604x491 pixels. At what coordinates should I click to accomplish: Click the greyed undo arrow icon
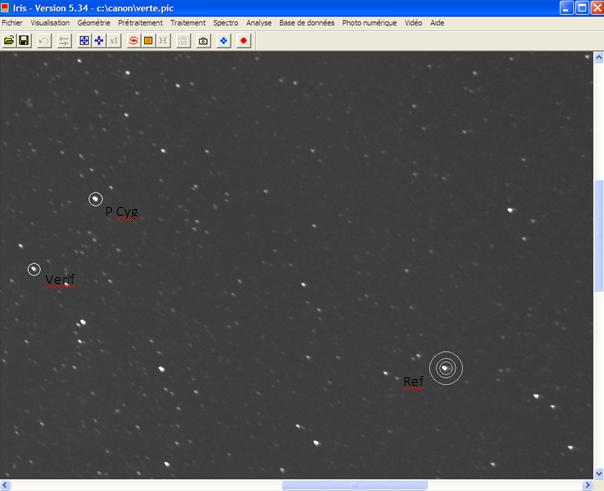click(x=44, y=40)
